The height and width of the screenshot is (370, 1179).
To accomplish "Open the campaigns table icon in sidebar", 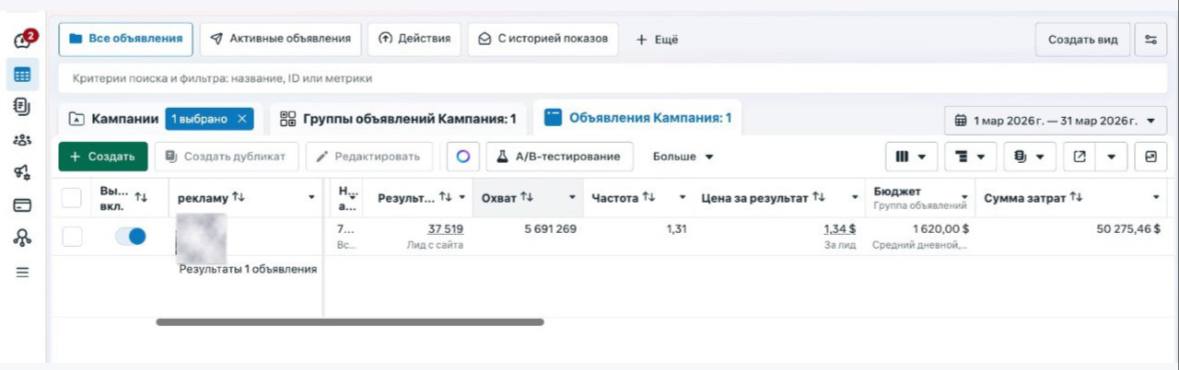I will coord(23,75).
